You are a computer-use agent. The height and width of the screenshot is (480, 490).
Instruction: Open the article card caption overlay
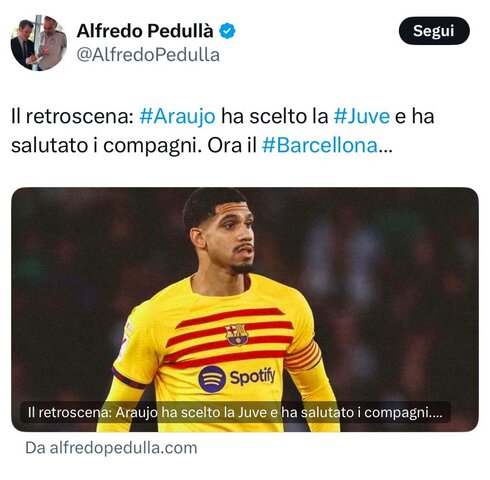pyautogui.click(x=235, y=413)
